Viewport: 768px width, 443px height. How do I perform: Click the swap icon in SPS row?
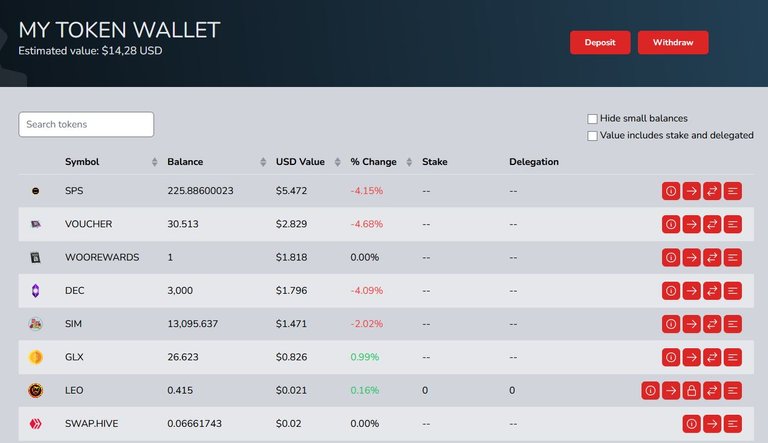coord(712,191)
